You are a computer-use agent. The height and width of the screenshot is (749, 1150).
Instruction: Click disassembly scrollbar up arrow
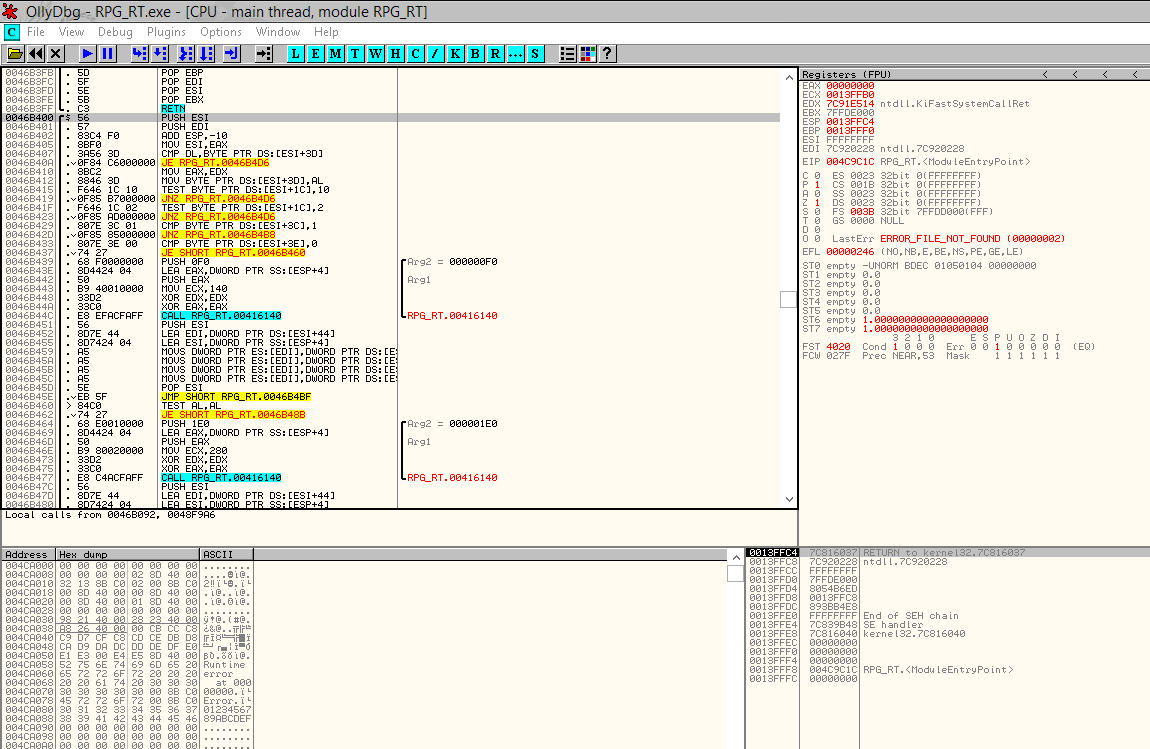[789, 77]
